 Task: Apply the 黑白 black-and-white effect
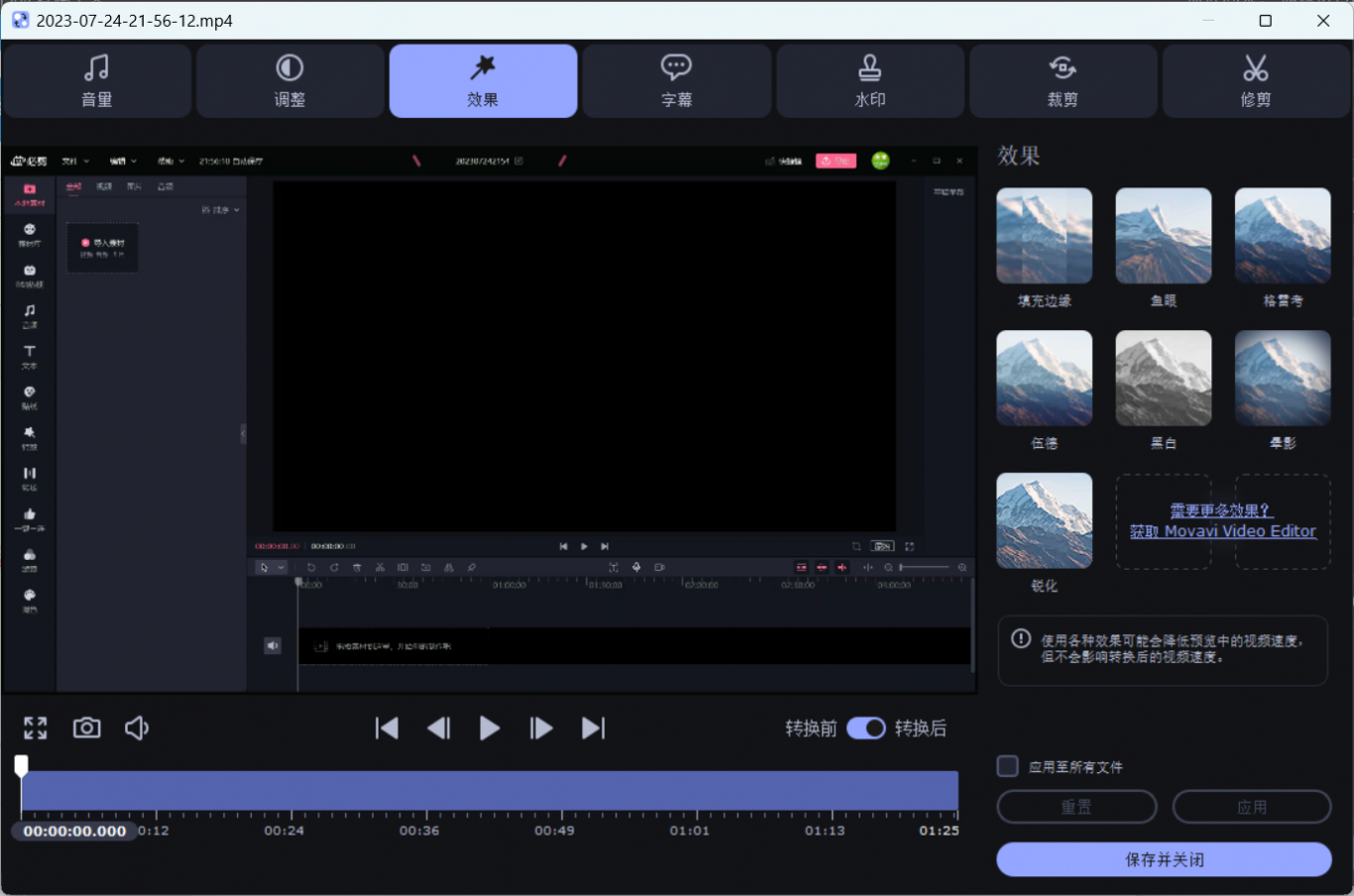tap(1163, 379)
